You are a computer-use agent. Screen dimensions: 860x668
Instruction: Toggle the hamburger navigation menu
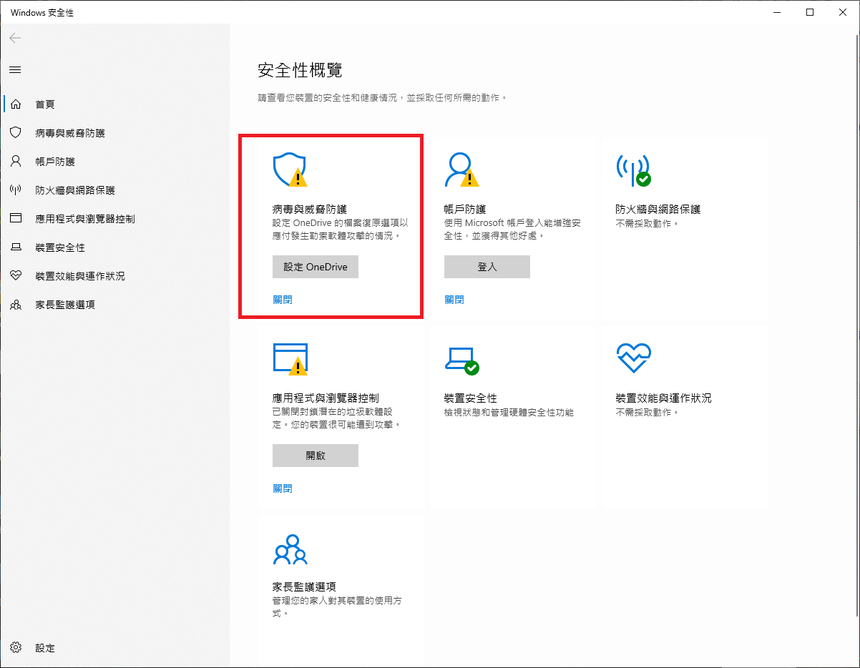(x=15, y=70)
